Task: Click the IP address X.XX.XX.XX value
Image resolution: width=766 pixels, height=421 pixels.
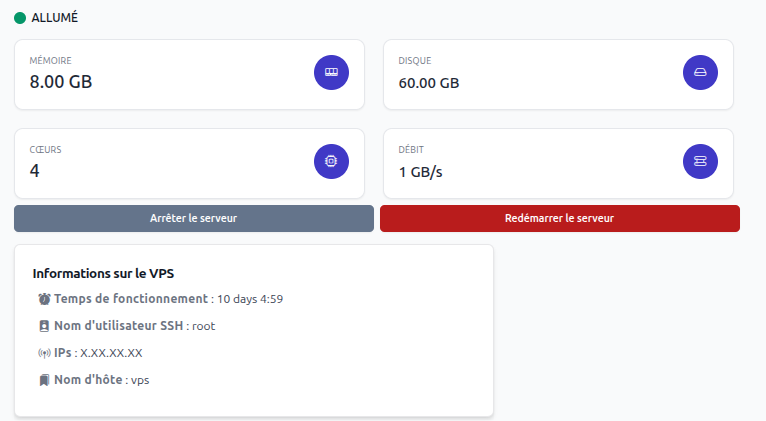Action: pos(111,353)
